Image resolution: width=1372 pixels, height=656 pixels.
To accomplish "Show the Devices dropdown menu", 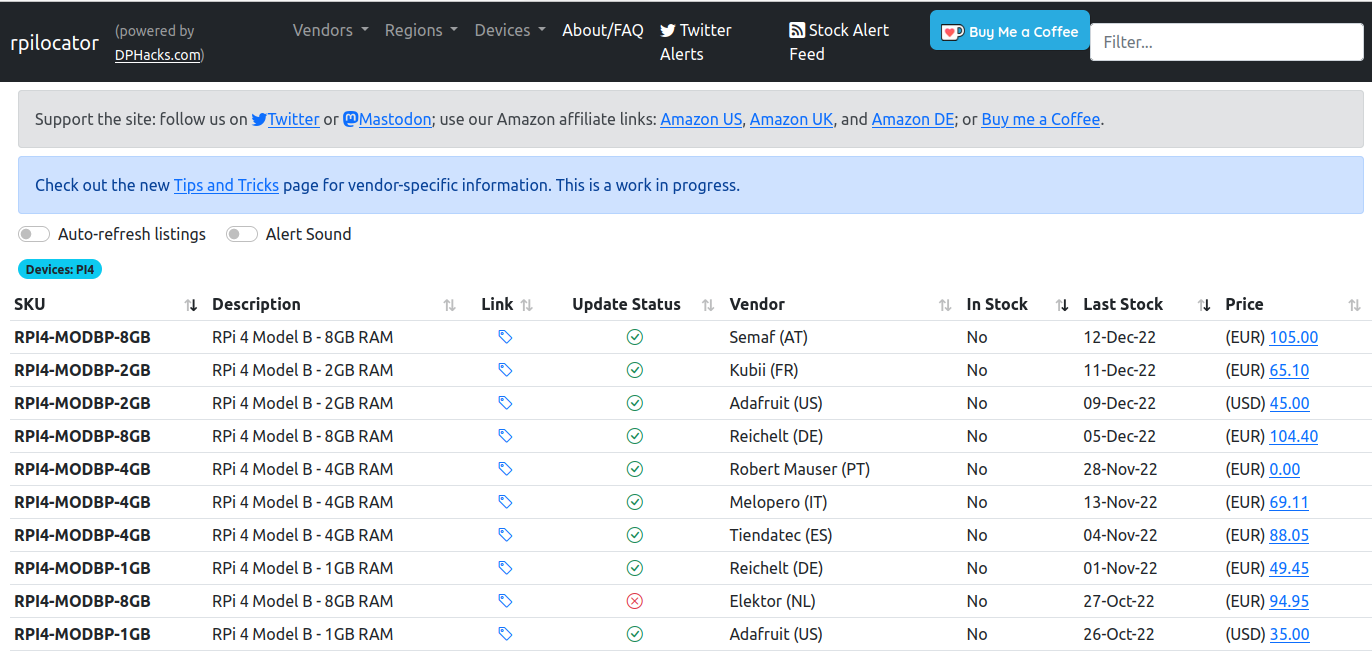I will coord(510,30).
